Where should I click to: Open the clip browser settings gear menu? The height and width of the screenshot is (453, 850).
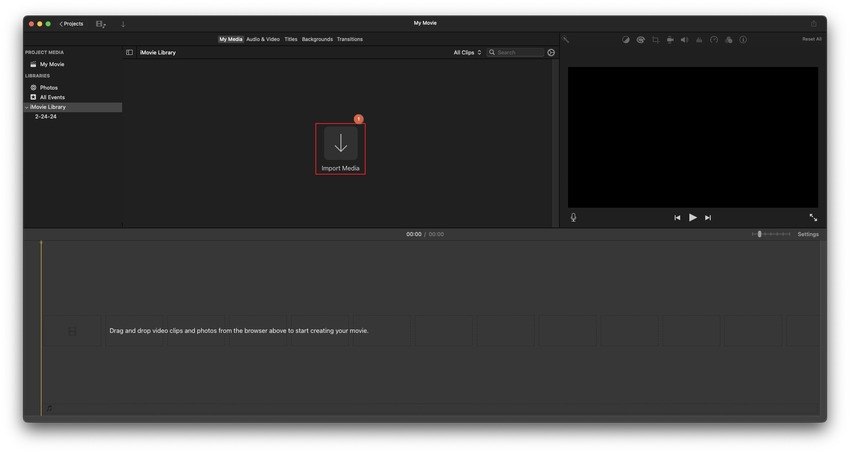coord(551,52)
